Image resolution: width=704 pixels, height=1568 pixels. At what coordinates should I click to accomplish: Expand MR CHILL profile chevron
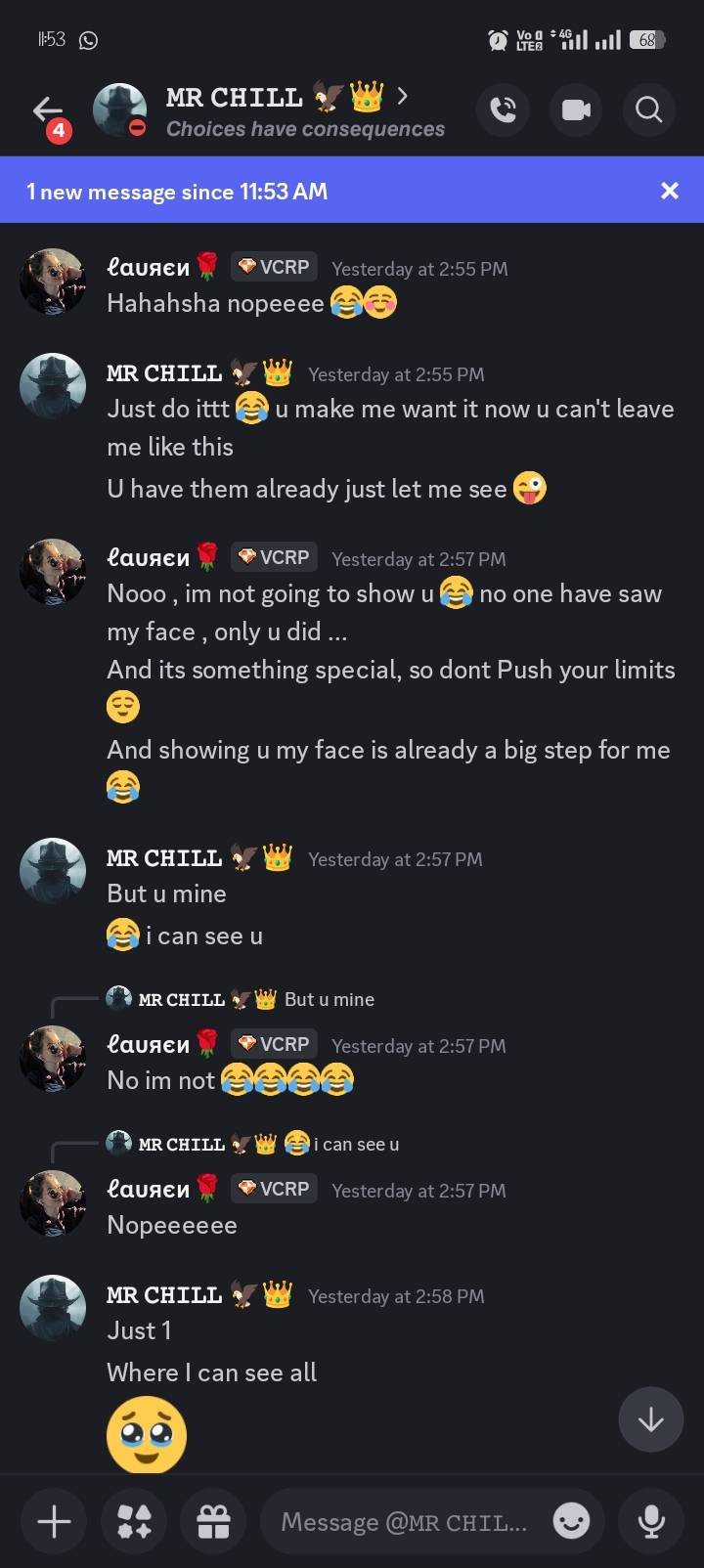[402, 96]
